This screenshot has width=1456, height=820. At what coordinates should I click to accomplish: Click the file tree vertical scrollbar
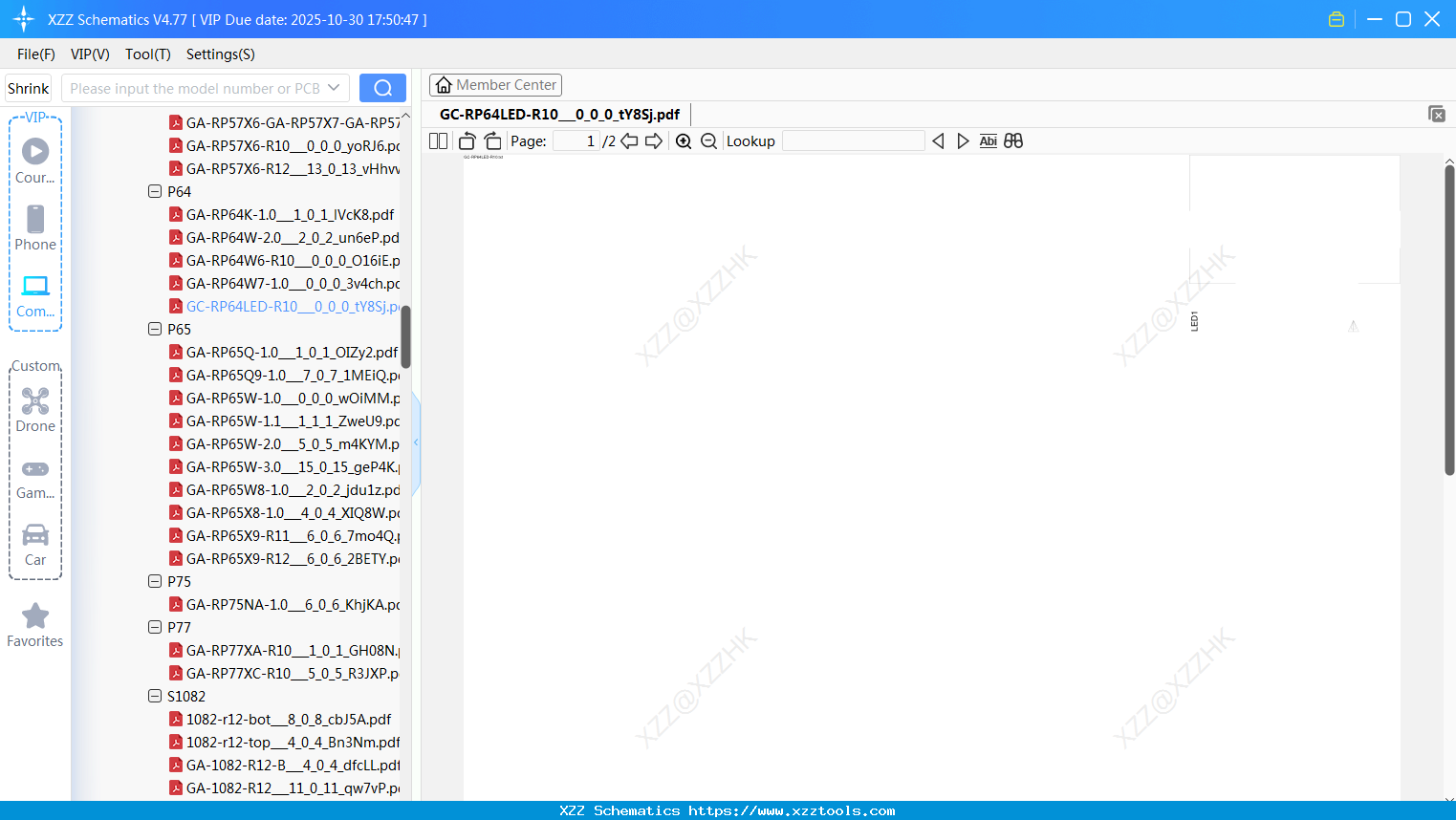[405, 336]
